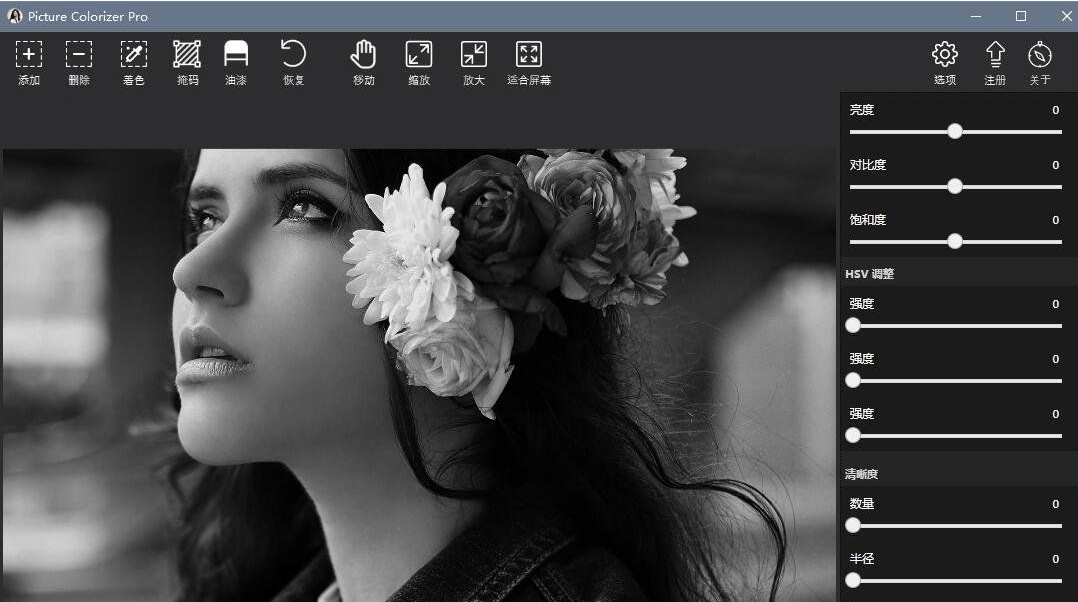Click the black-and-white portrait image canvas
This screenshot has width=1078, height=602.
pos(419,375)
